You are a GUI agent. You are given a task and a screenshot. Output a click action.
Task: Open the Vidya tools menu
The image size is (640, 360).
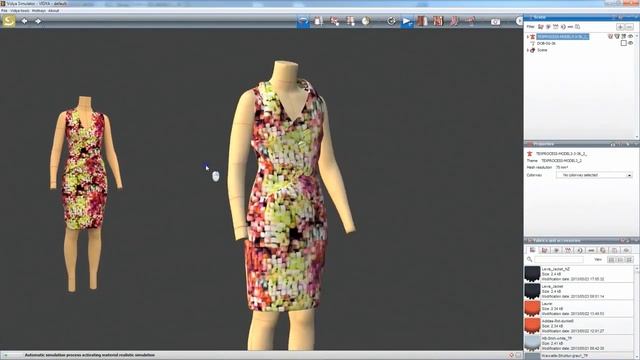click(19, 11)
